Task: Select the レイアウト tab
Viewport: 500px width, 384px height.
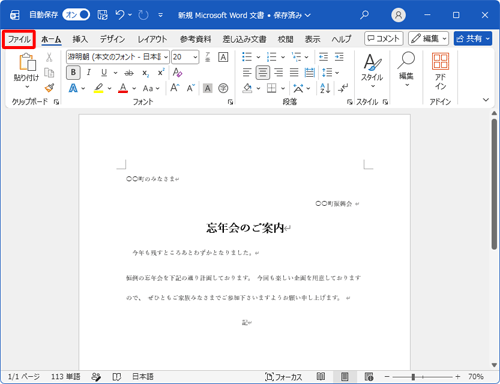Action: (x=152, y=39)
